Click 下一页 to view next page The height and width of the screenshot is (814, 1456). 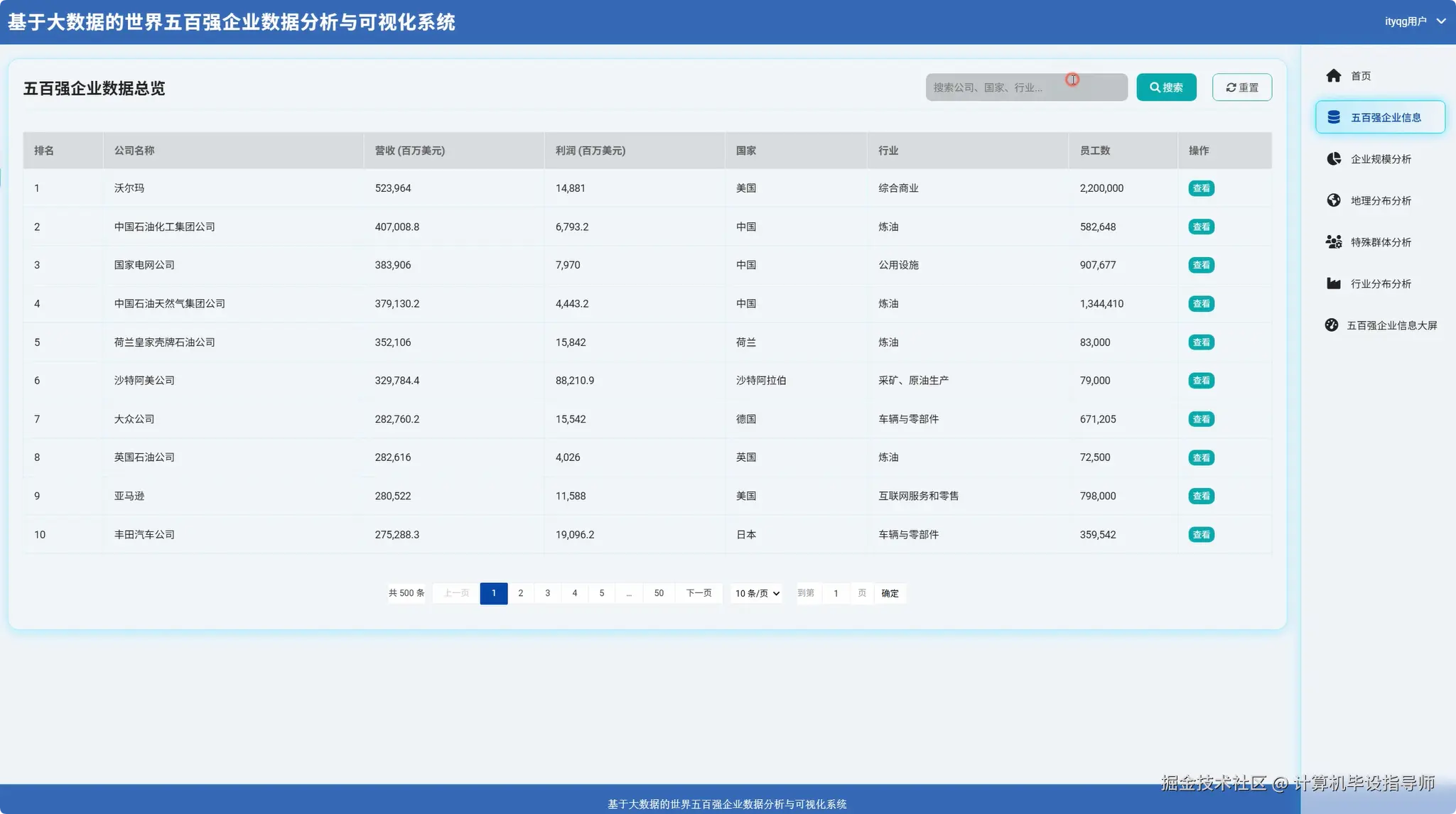[699, 592]
